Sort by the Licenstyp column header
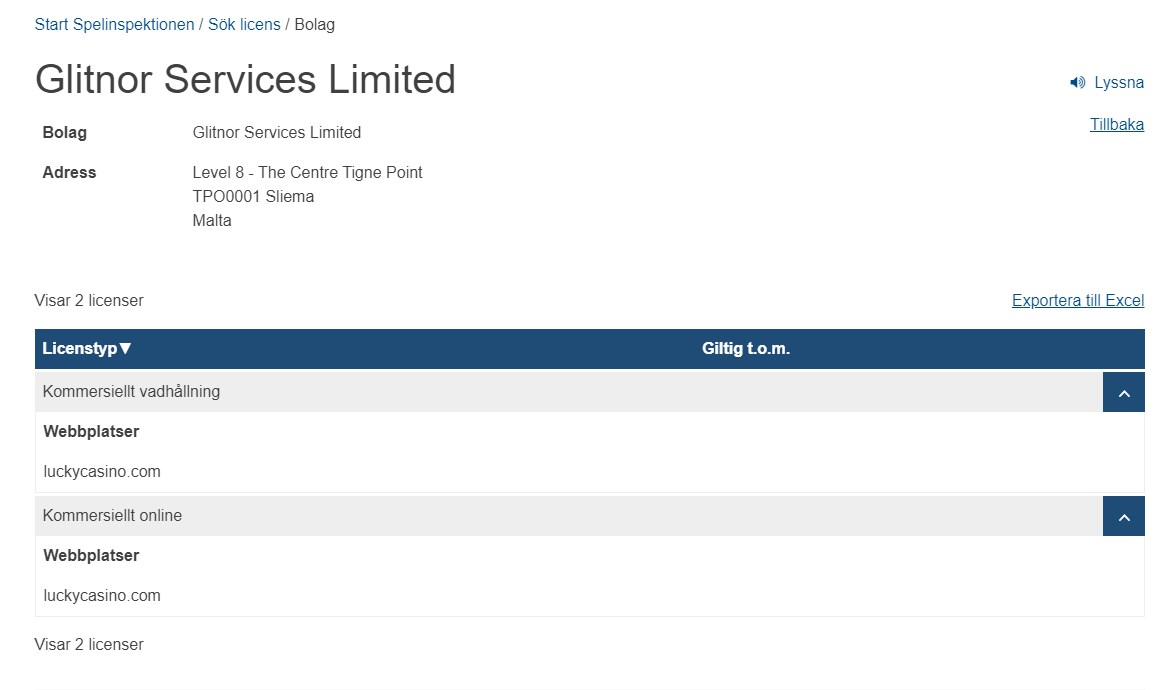The image size is (1174, 690). click(80, 349)
